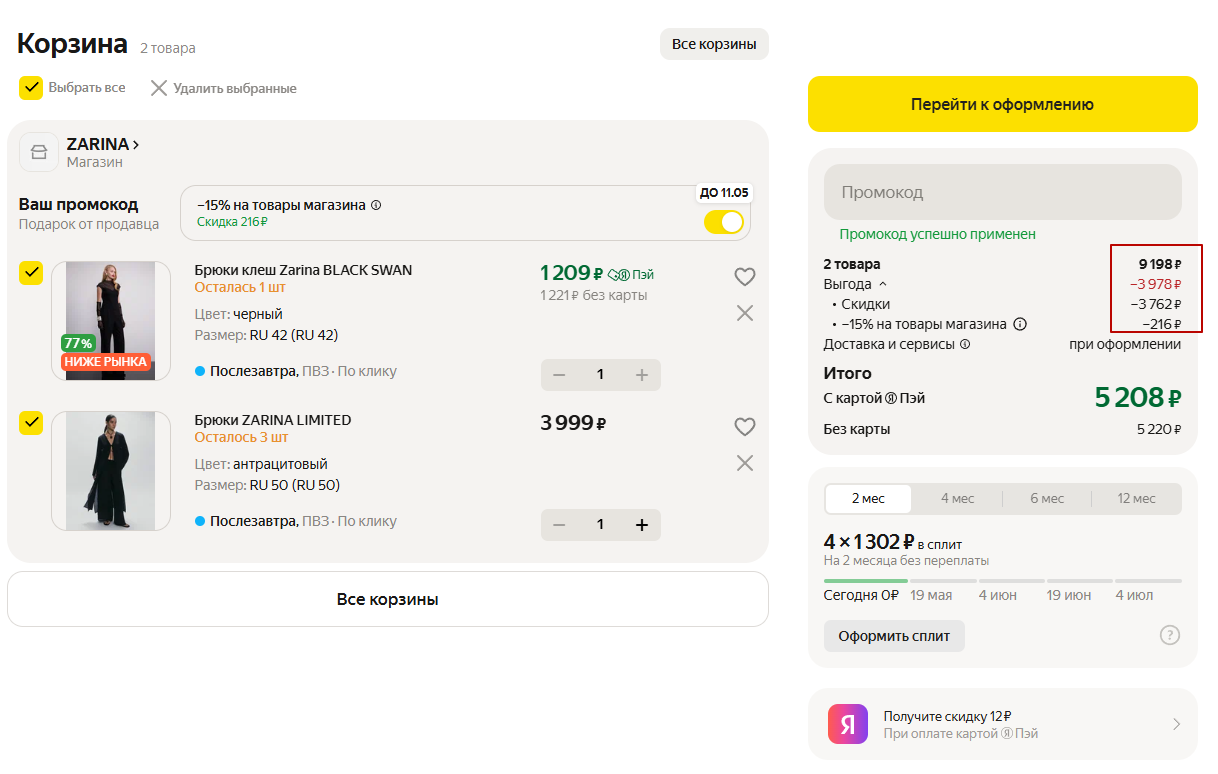Open the Yandex Pay discount offer arrow
Image resolution: width=1218 pixels, height=774 pixels.
pyautogui.click(x=1177, y=724)
